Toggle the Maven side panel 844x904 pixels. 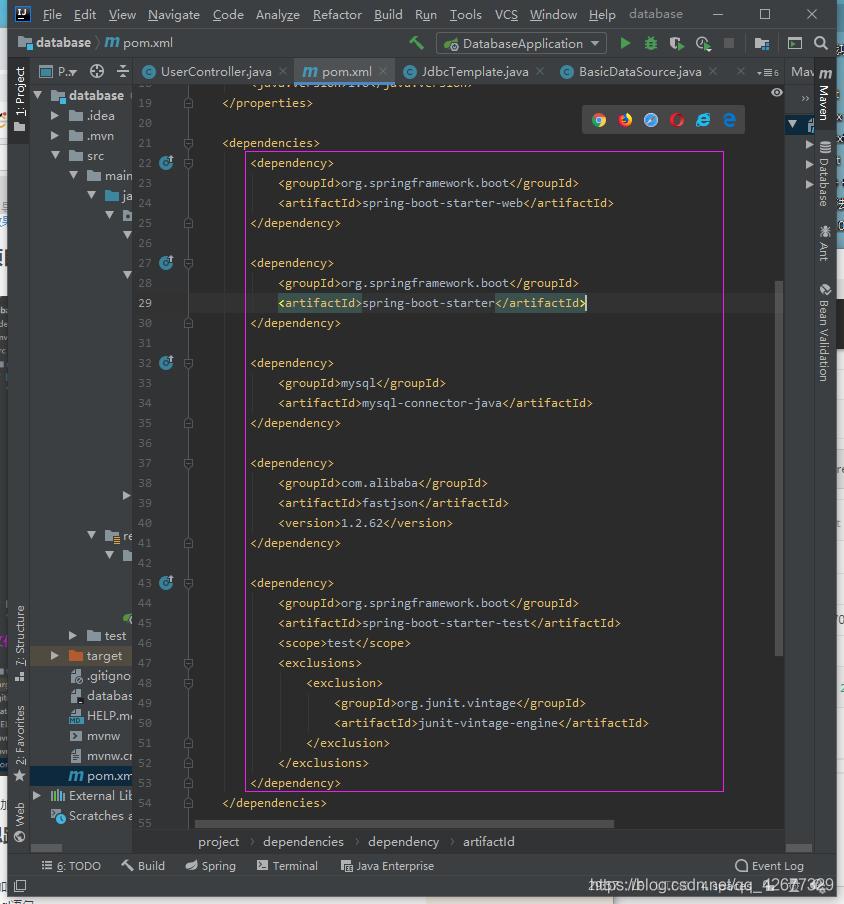[x=824, y=95]
